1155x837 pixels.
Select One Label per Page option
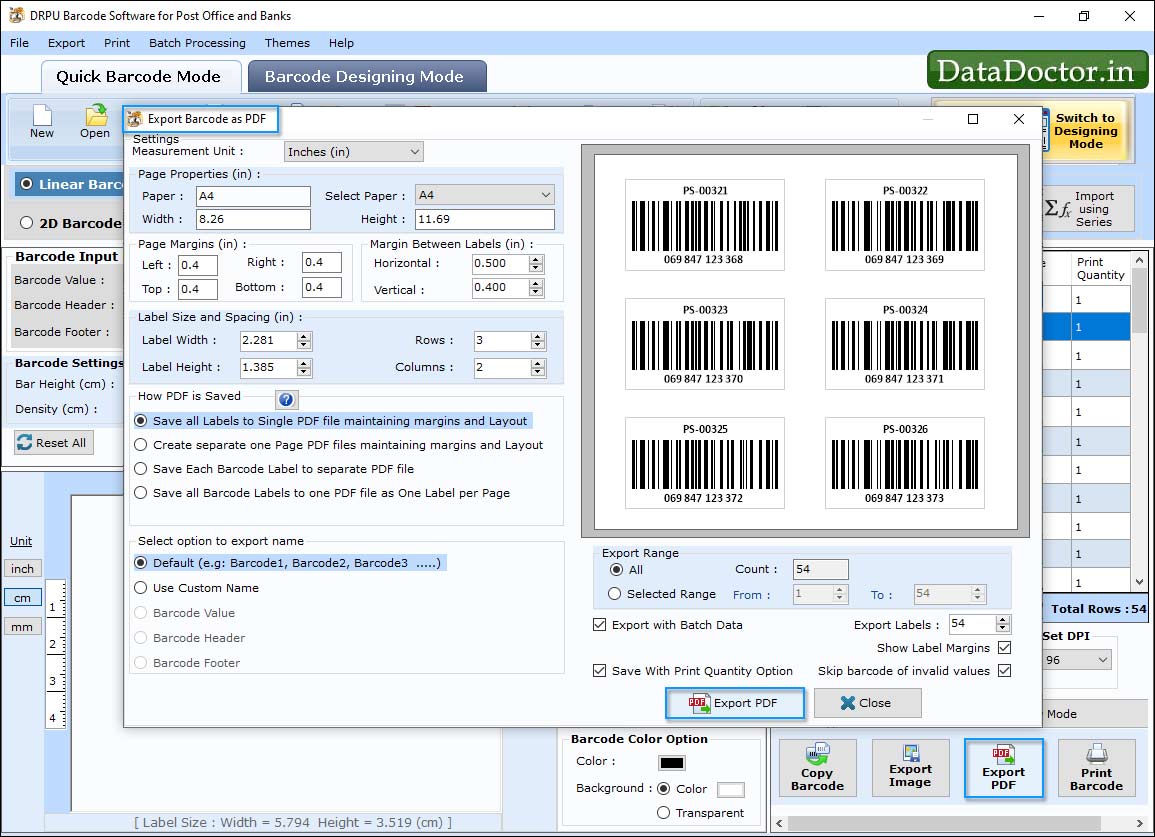coord(141,493)
